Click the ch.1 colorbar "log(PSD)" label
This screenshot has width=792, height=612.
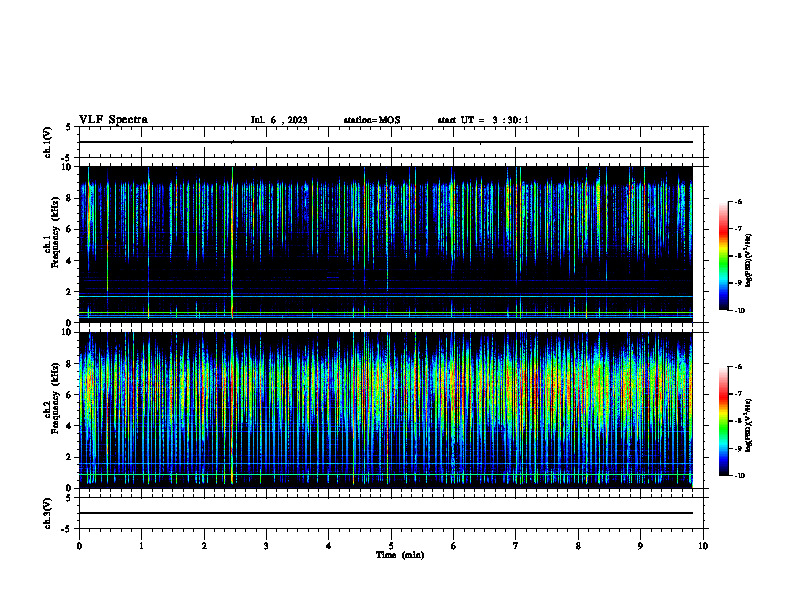click(749, 260)
